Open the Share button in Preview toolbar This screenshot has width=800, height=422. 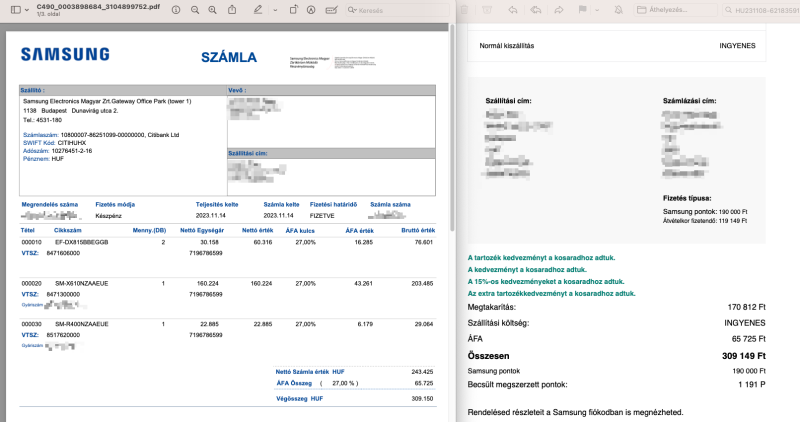[x=232, y=10]
